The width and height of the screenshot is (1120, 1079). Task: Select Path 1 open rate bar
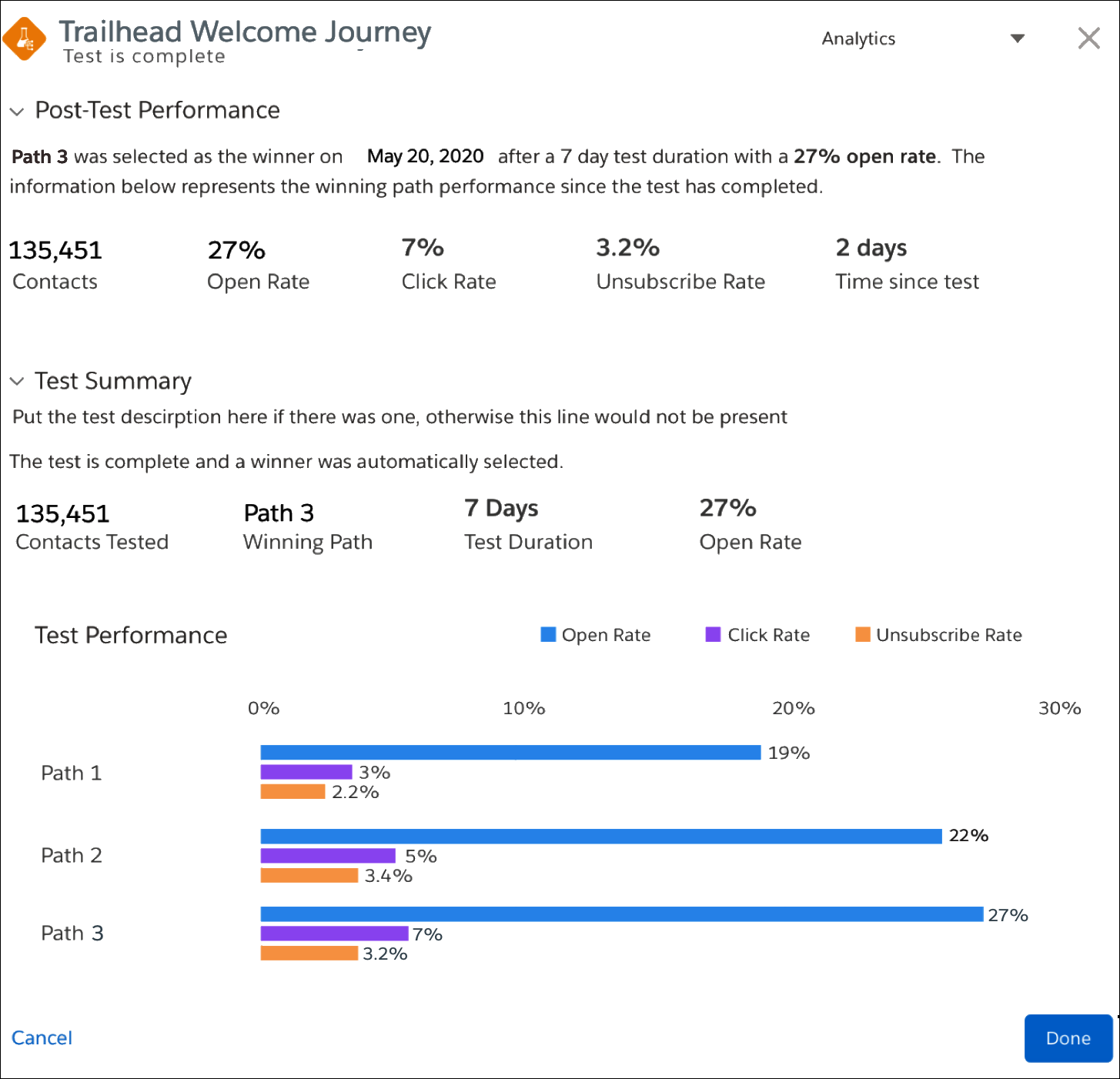coord(510,753)
